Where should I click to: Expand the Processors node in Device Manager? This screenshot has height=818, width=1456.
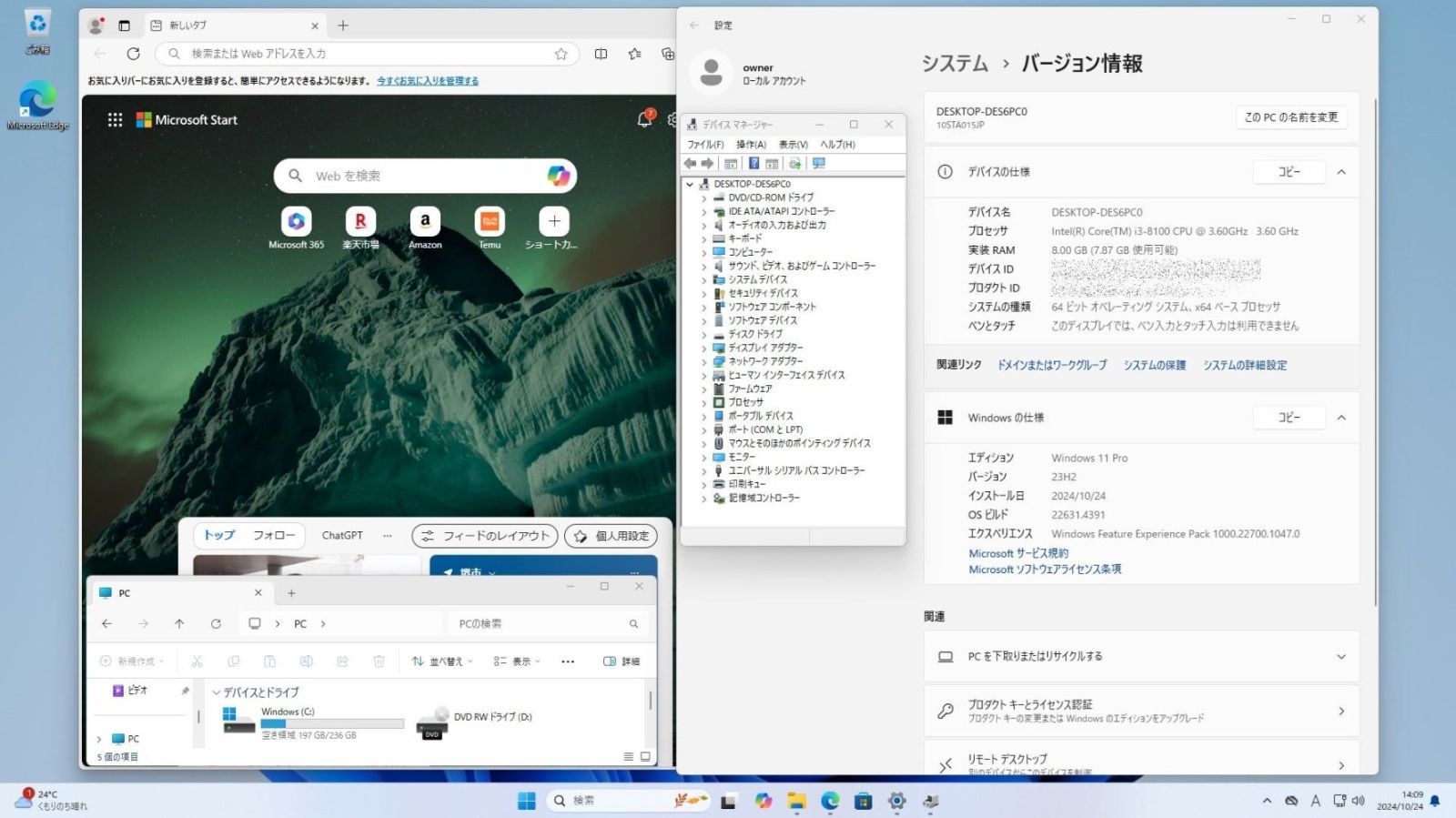pyautogui.click(x=703, y=402)
